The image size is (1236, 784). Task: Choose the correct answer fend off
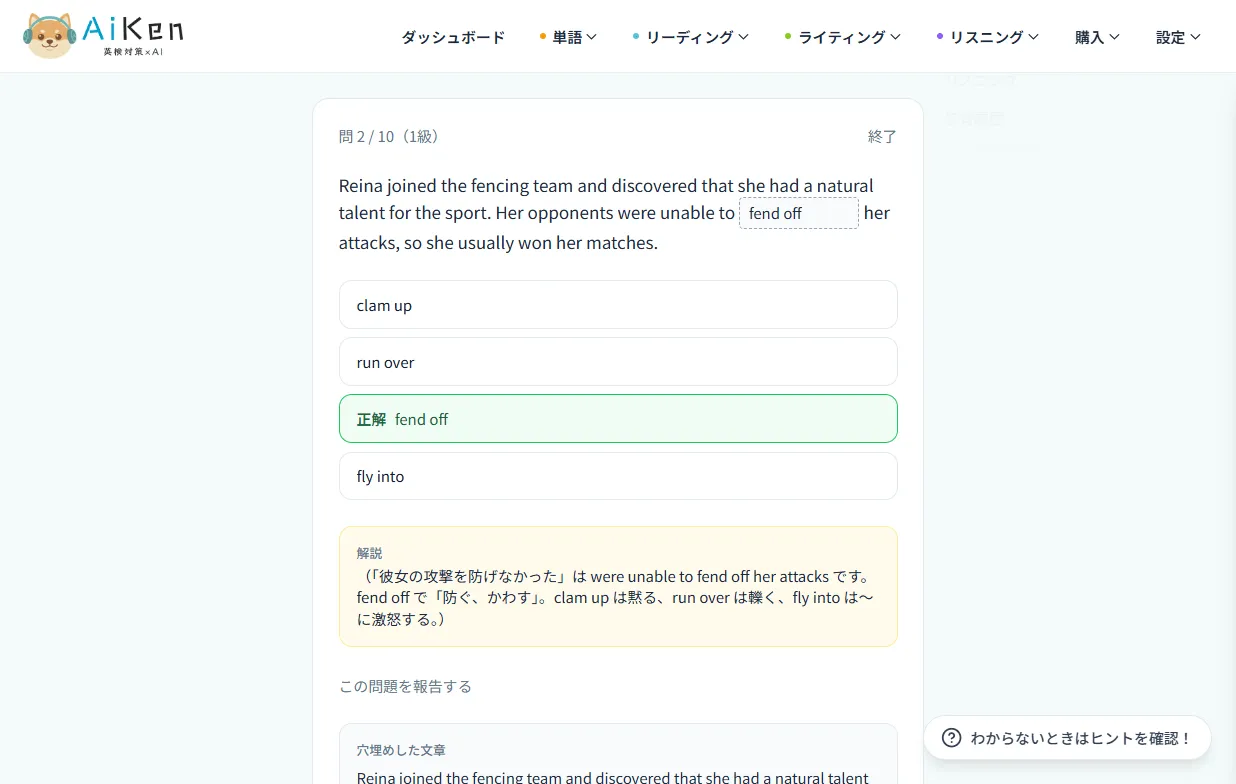(618, 419)
